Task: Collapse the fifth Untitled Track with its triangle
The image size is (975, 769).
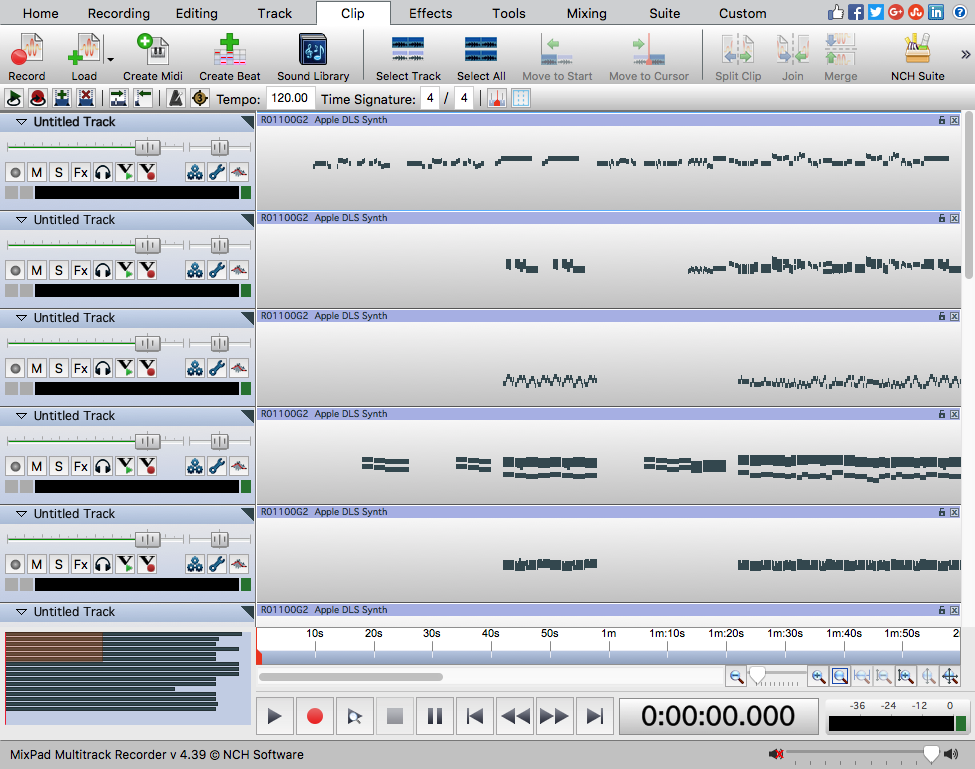Action: pos(21,514)
